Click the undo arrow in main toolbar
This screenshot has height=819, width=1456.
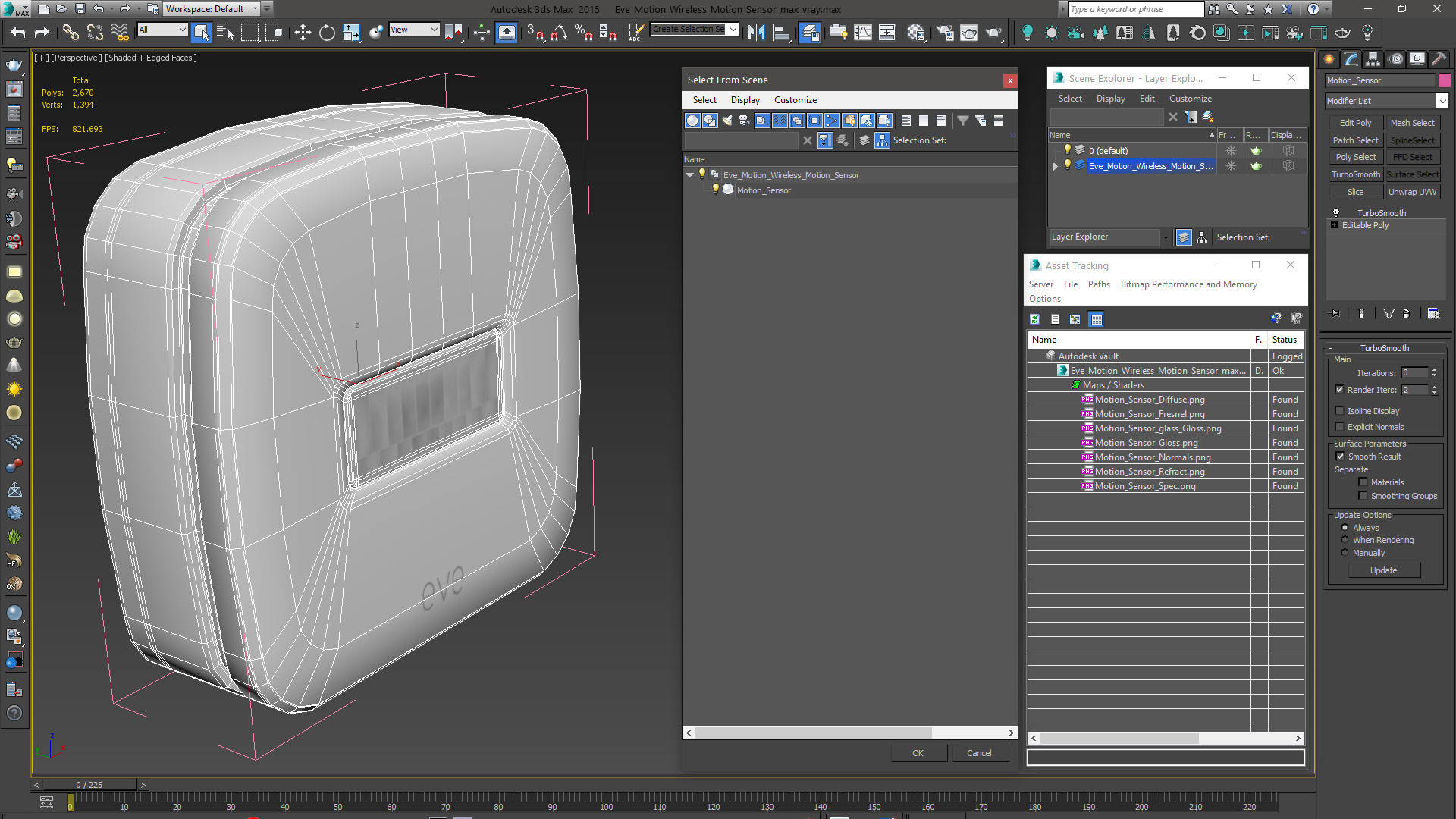(18, 32)
